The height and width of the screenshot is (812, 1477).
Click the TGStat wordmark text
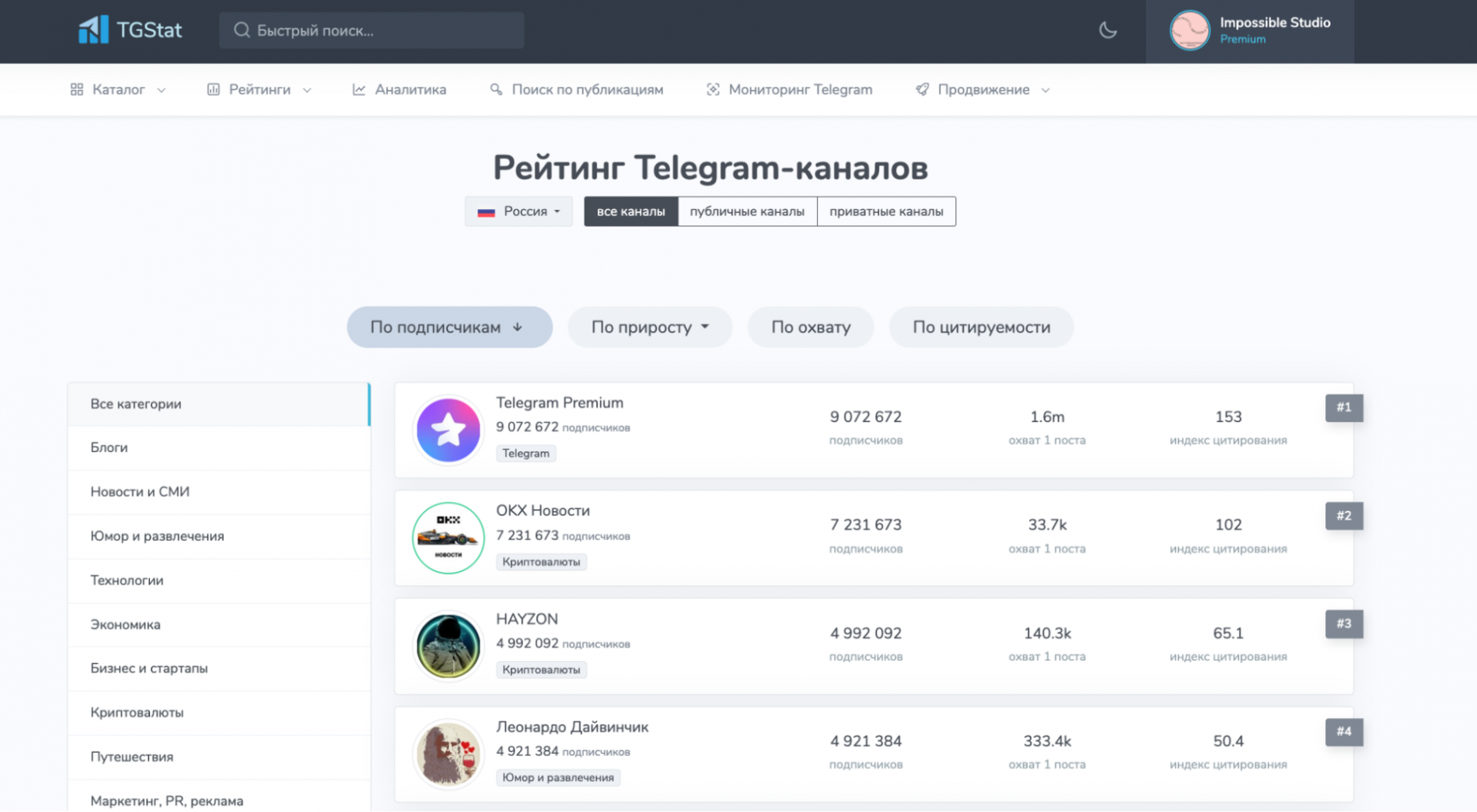(x=149, y=30)
